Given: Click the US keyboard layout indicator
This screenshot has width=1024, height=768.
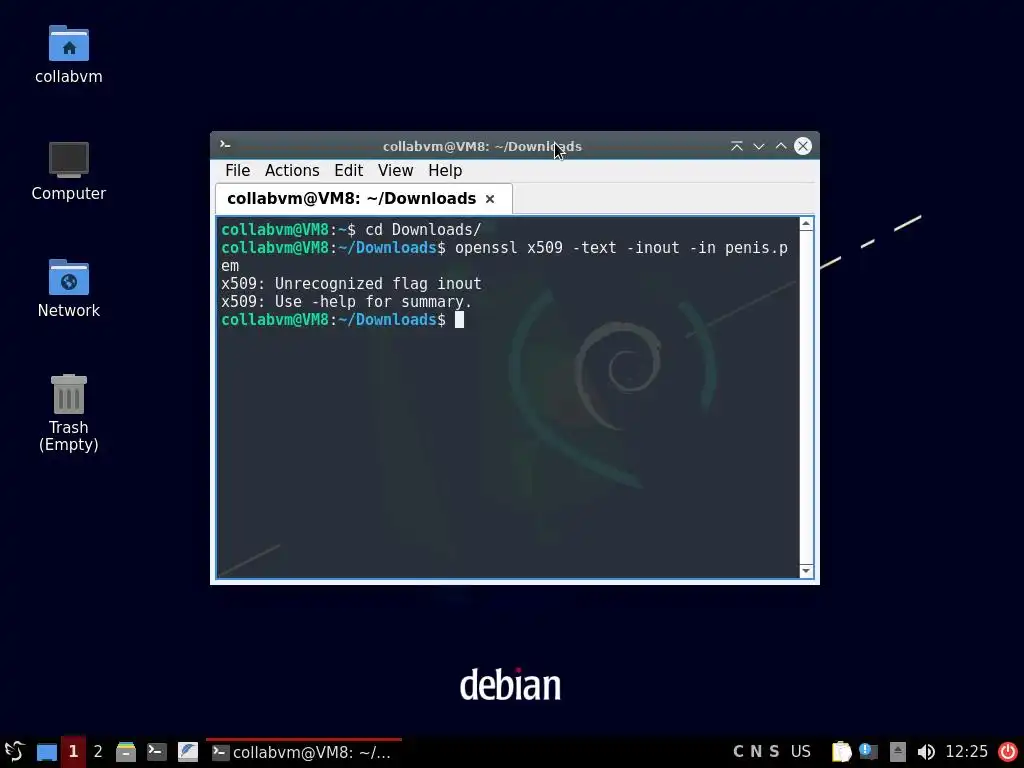Looking at the screenshot, I should tap(801, 752).
